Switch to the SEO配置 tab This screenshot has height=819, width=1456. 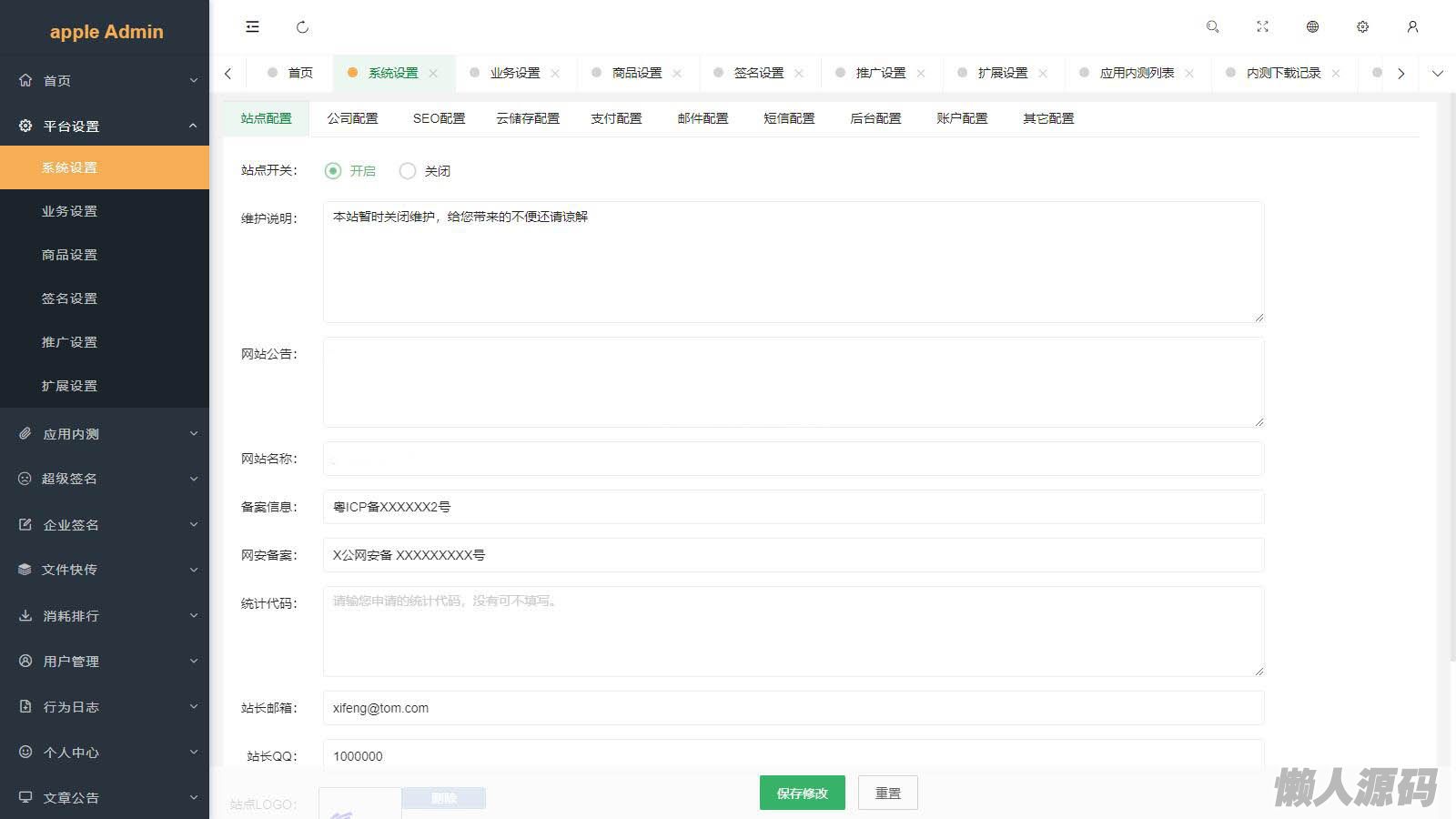[x=439, y=118]
